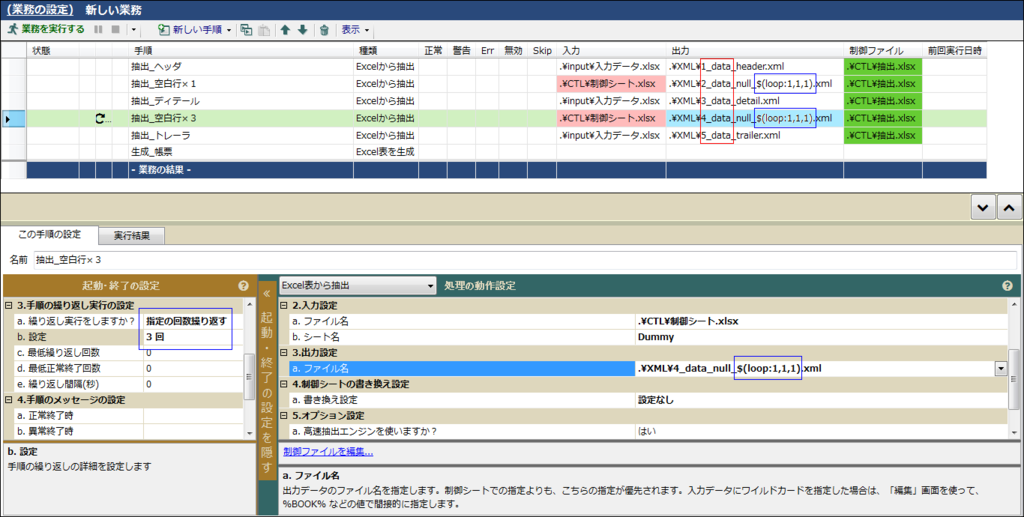Screen dimensions: 1024x517
Task: Click scrollbar of left settings panel
Action: pos(249,377)
